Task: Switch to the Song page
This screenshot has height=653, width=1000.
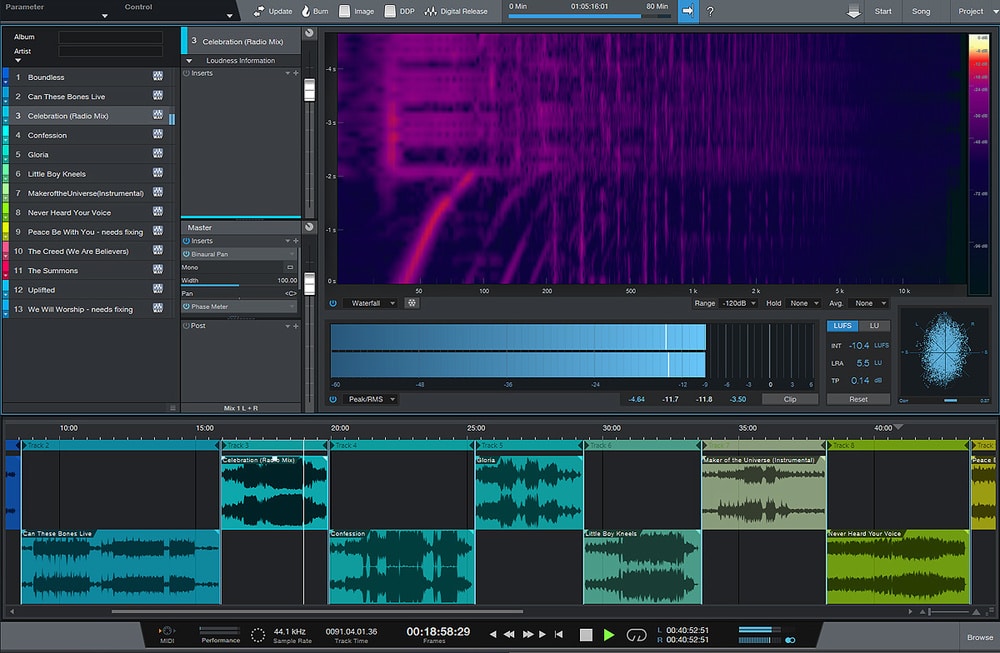Action: pos(920,11)
